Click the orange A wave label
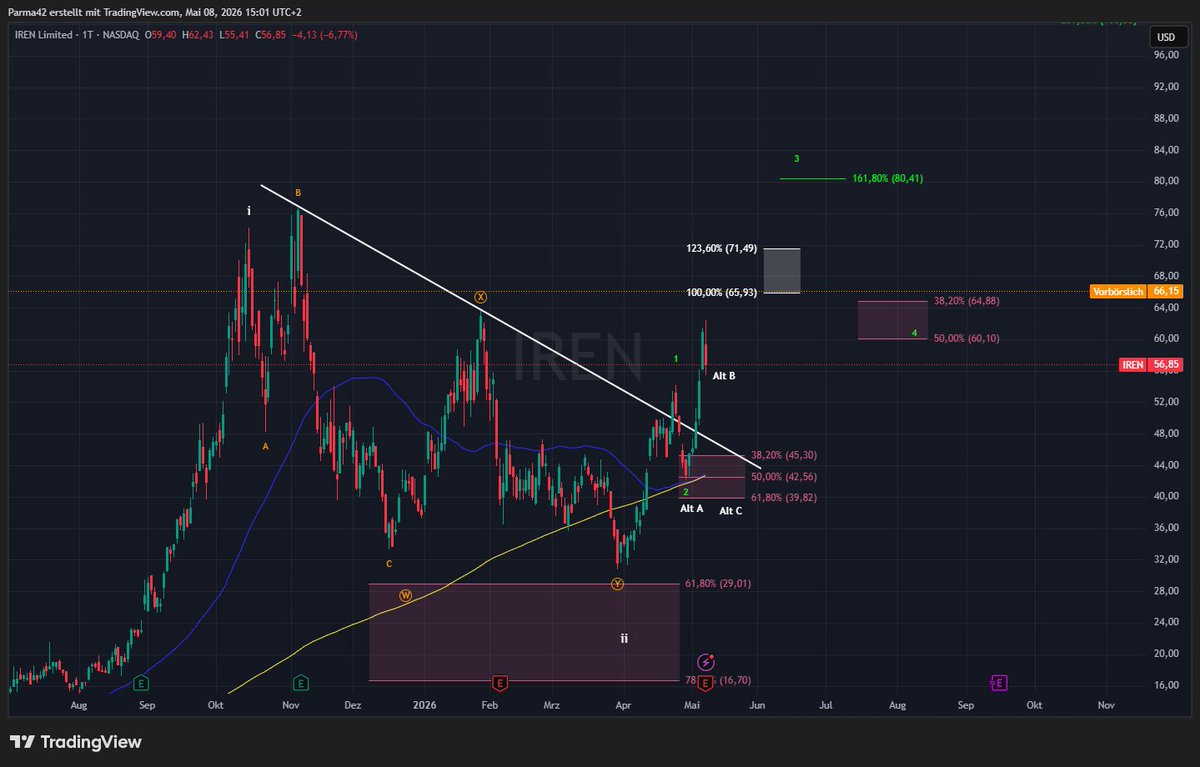 (265, 446)
